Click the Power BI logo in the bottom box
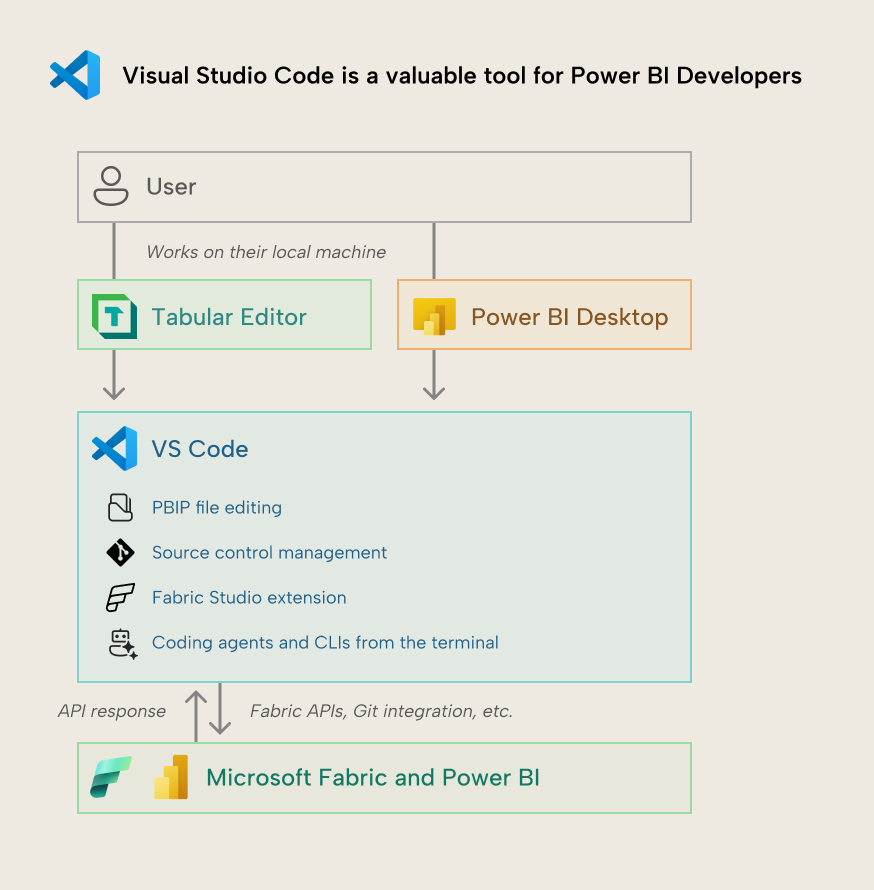 171,777
